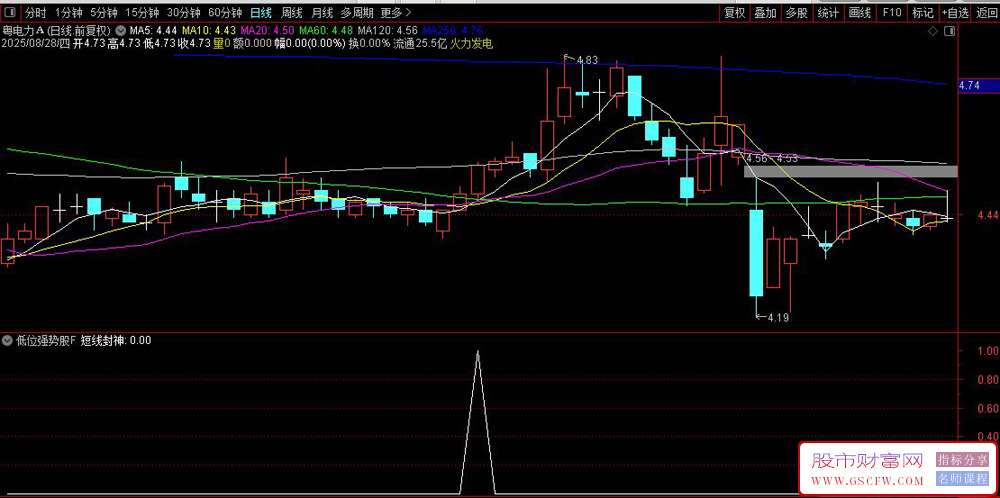
Task: Switch to 月线 monthly chart
Action: [321, 12]
